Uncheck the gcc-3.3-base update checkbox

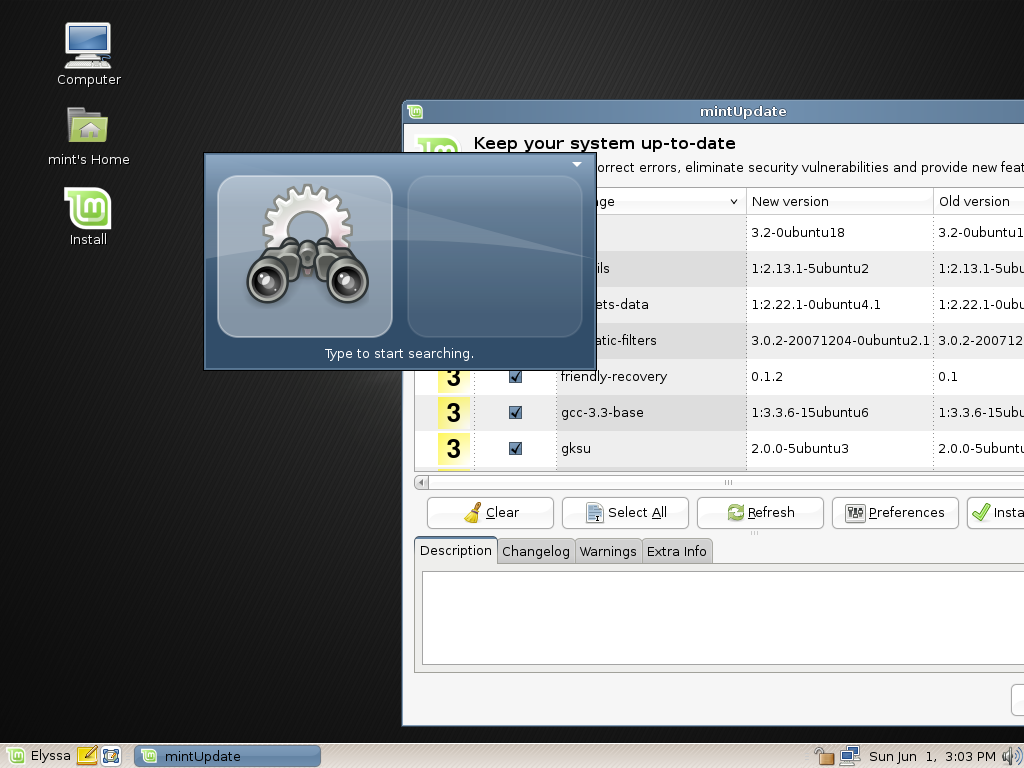pos(515,413)
